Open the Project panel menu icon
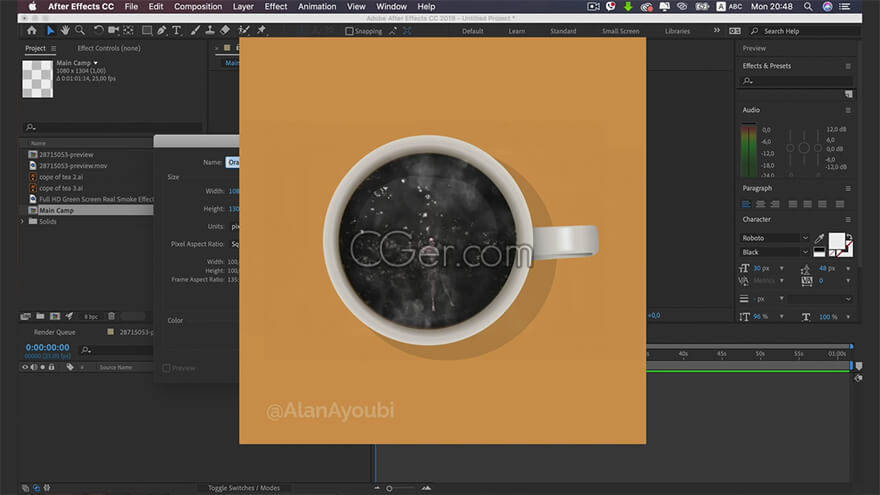 tap(53, 49)
